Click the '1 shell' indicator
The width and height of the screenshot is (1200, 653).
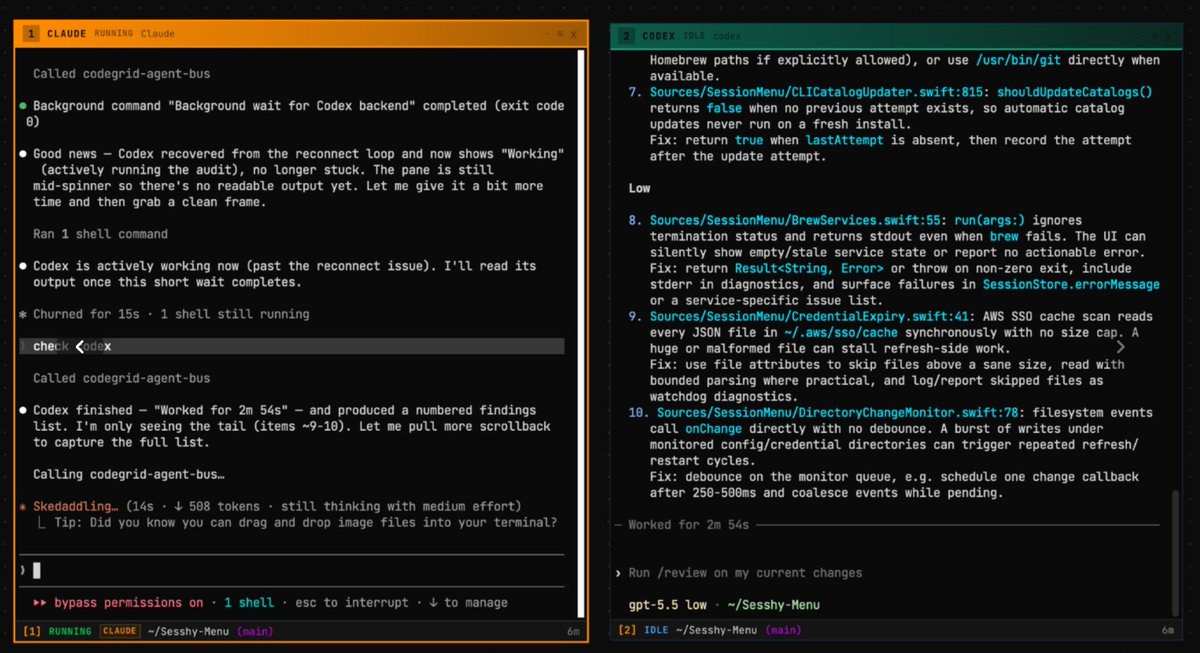pos(249,603)
